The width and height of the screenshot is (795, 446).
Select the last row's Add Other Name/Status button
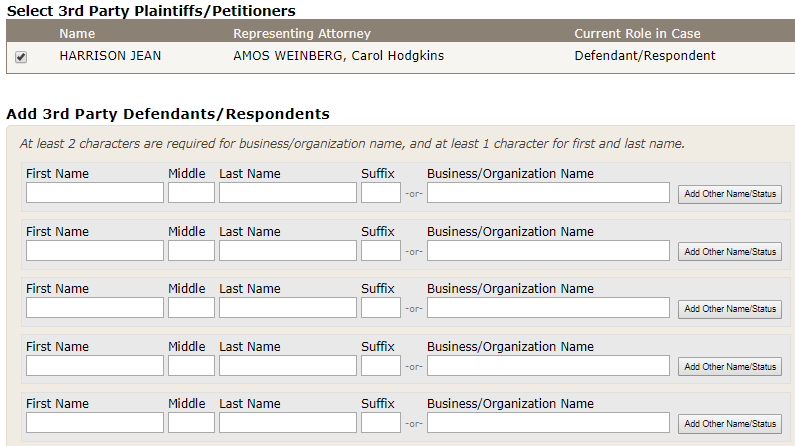click(x=730, y=424)
